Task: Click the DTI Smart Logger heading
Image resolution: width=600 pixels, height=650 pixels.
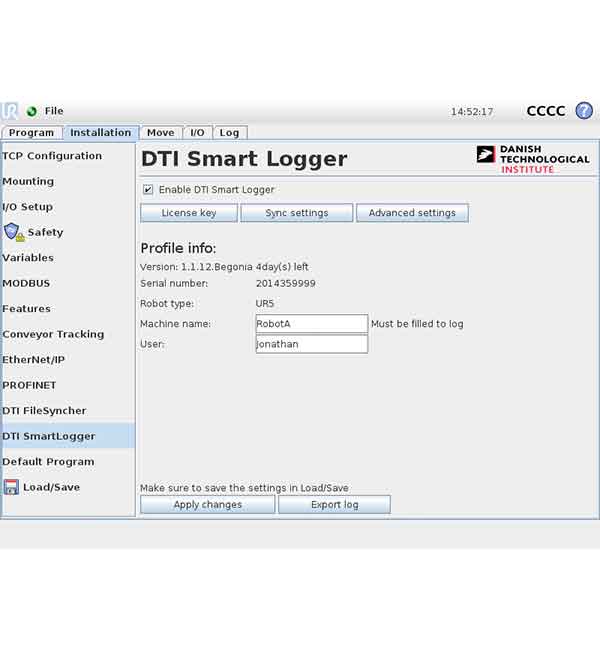Action: click(244, 159)
